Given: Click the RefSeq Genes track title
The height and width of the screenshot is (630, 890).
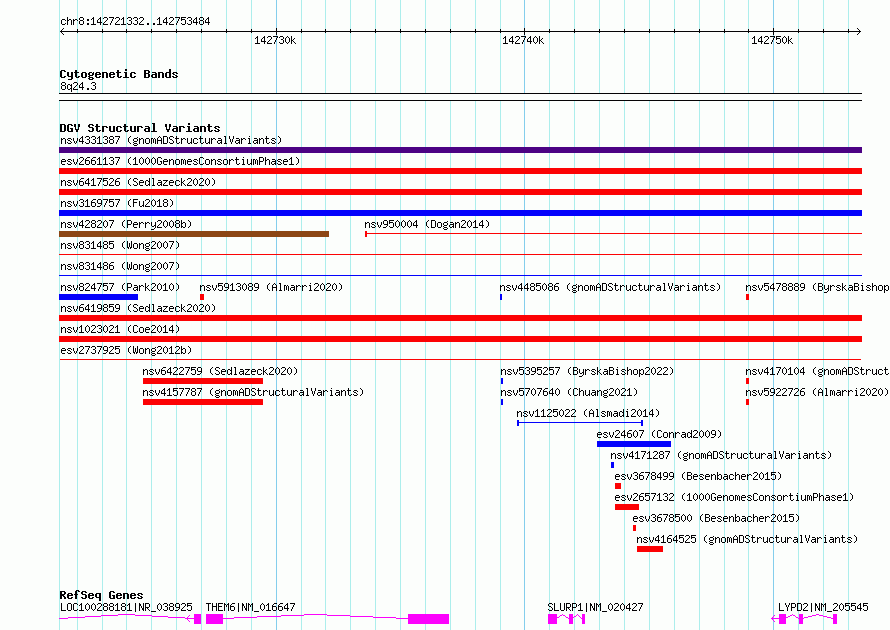Looking at the screenshot, I should (x=101, y=595).
